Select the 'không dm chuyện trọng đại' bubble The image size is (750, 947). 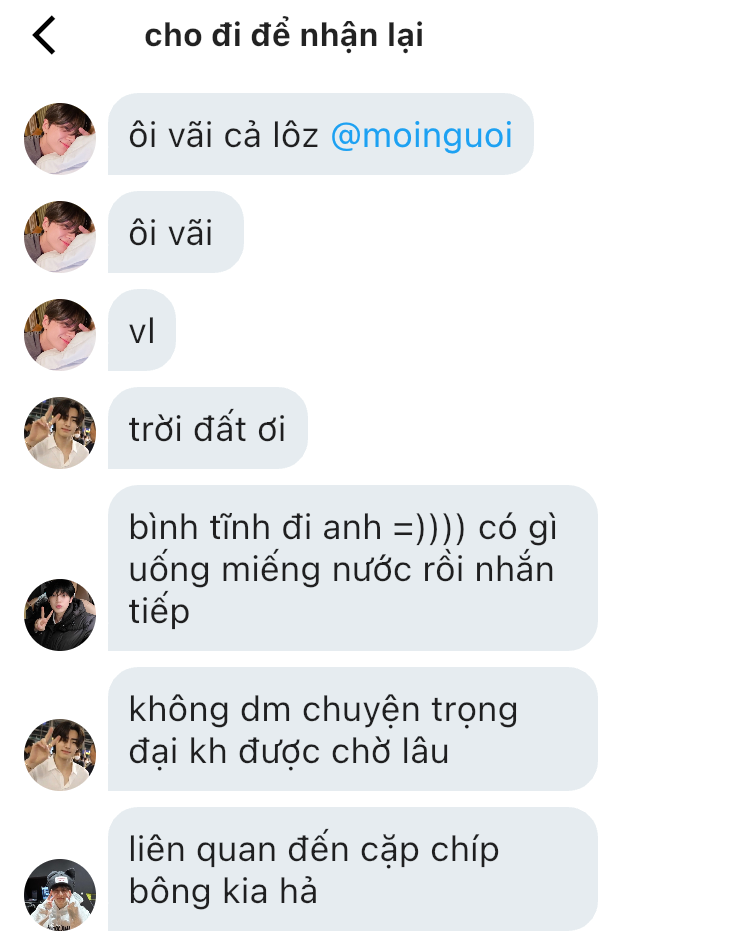pyautogui.click(x=353, y=729)
